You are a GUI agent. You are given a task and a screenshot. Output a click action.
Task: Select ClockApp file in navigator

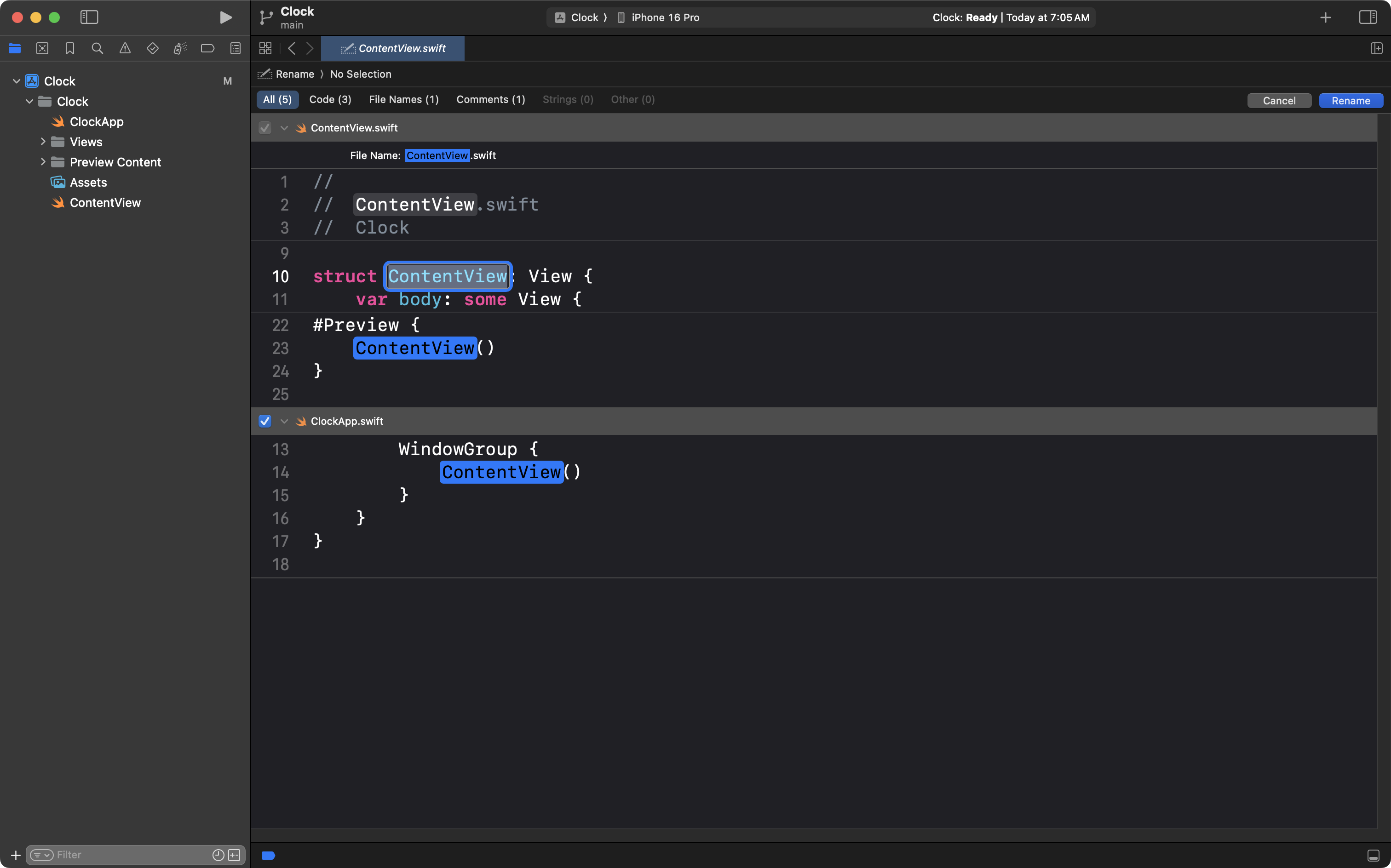(96, 122)
